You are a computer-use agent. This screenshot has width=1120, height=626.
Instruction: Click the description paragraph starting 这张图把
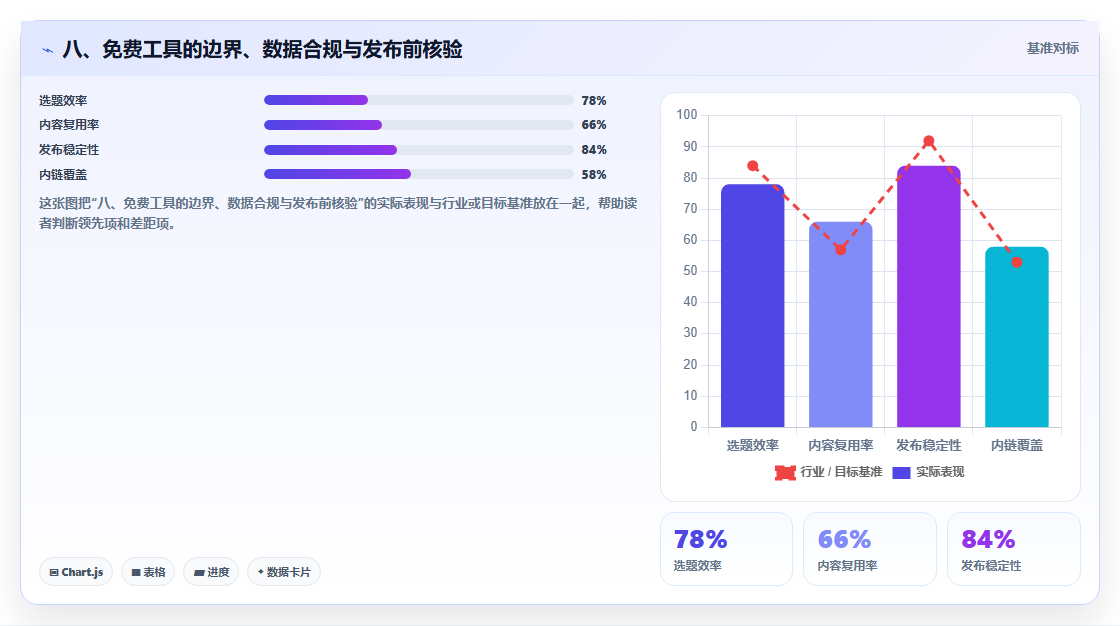pyautogui.click(x=338, y=213)
